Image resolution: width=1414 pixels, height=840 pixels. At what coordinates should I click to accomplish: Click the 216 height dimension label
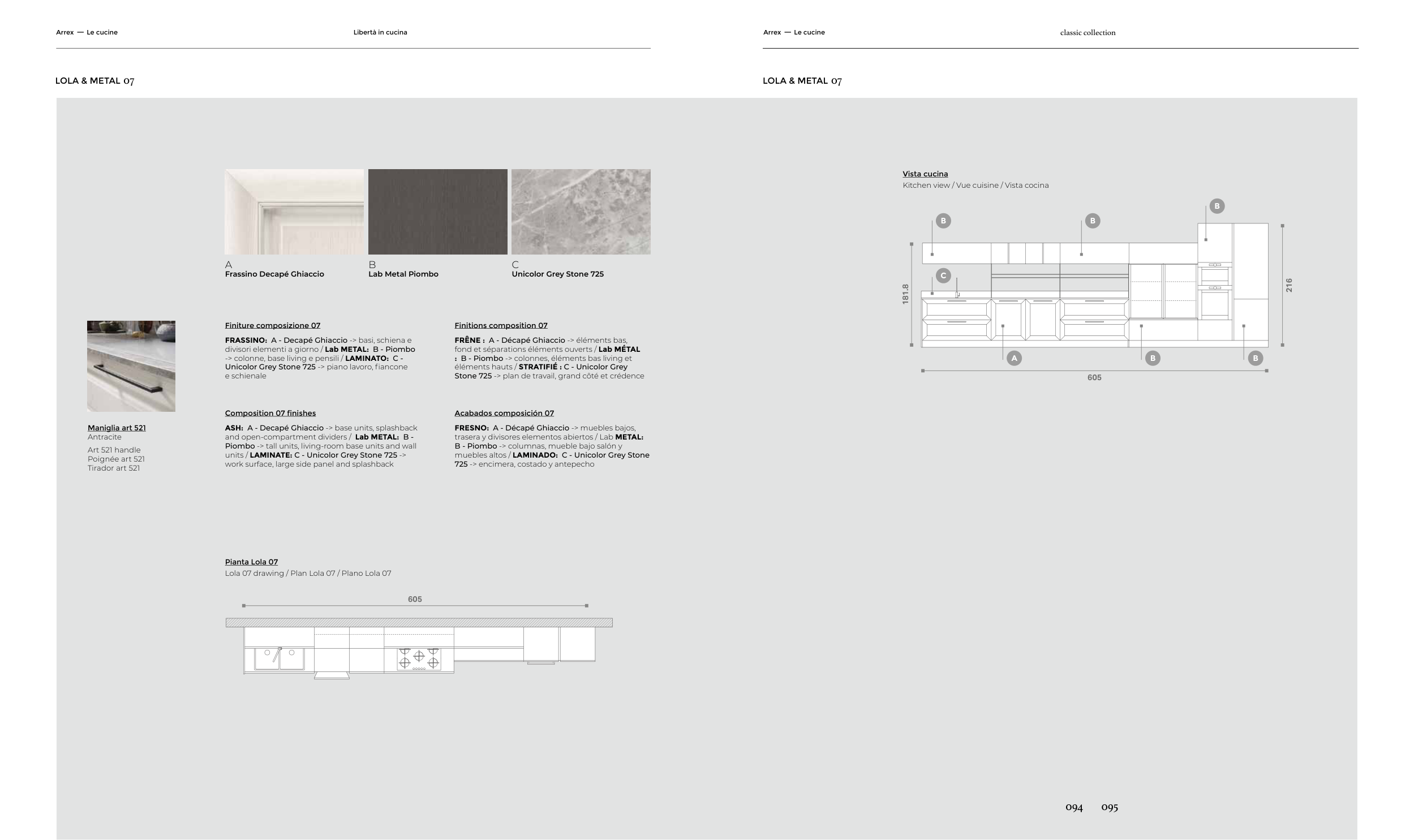1289,285
